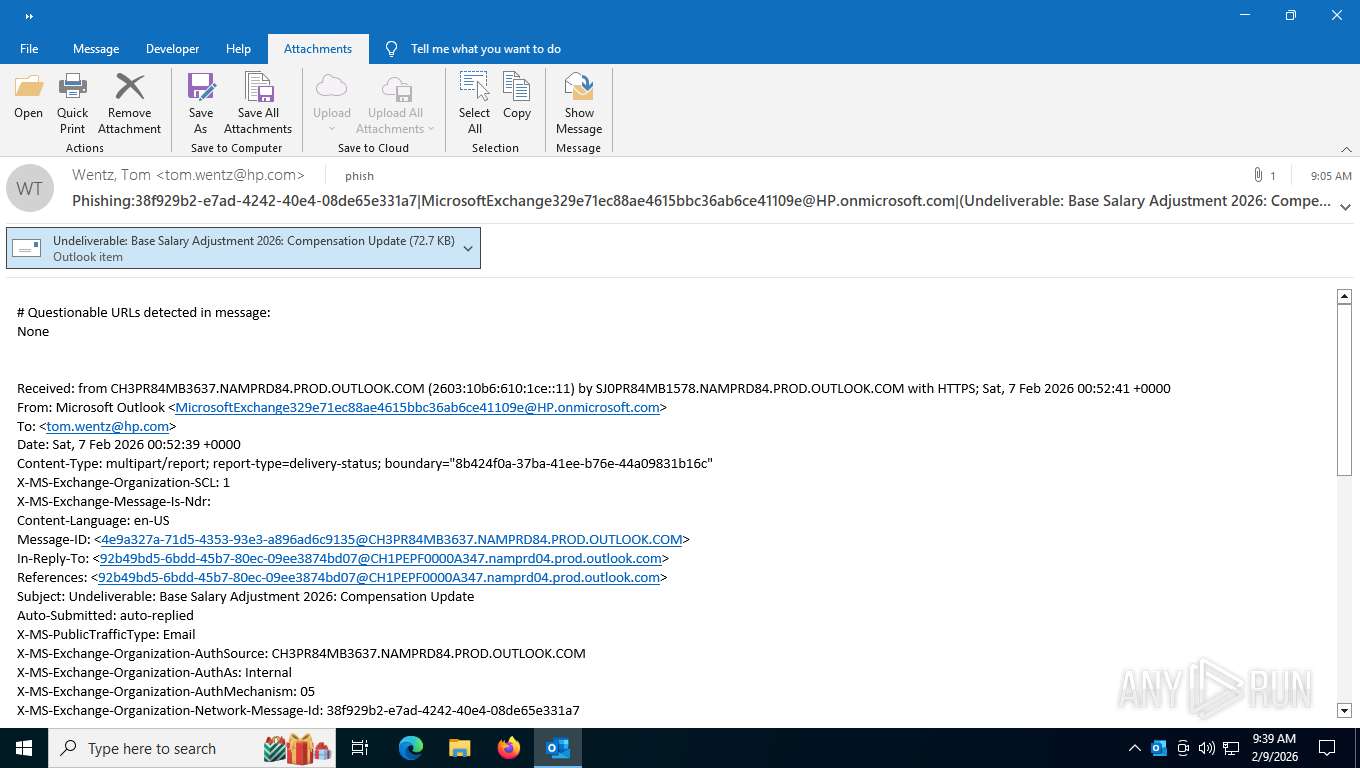Click the scrollbar down arrow
This screenshot has height=768, width=1360.
(1344, 710)
